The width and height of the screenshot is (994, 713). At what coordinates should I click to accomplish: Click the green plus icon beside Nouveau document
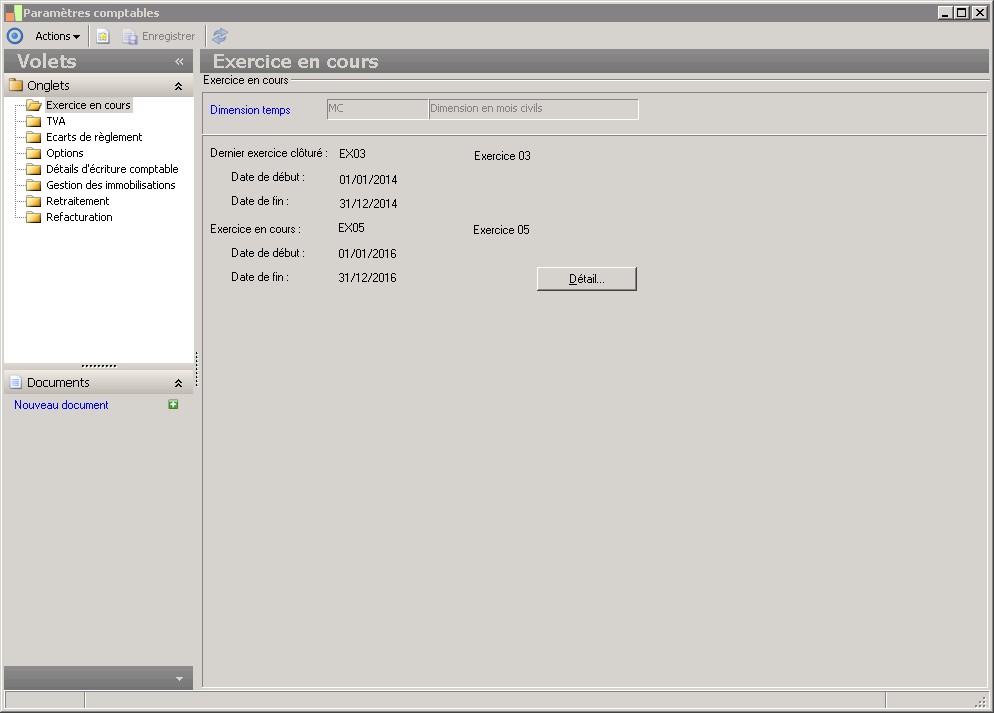[x=173, y=405]
